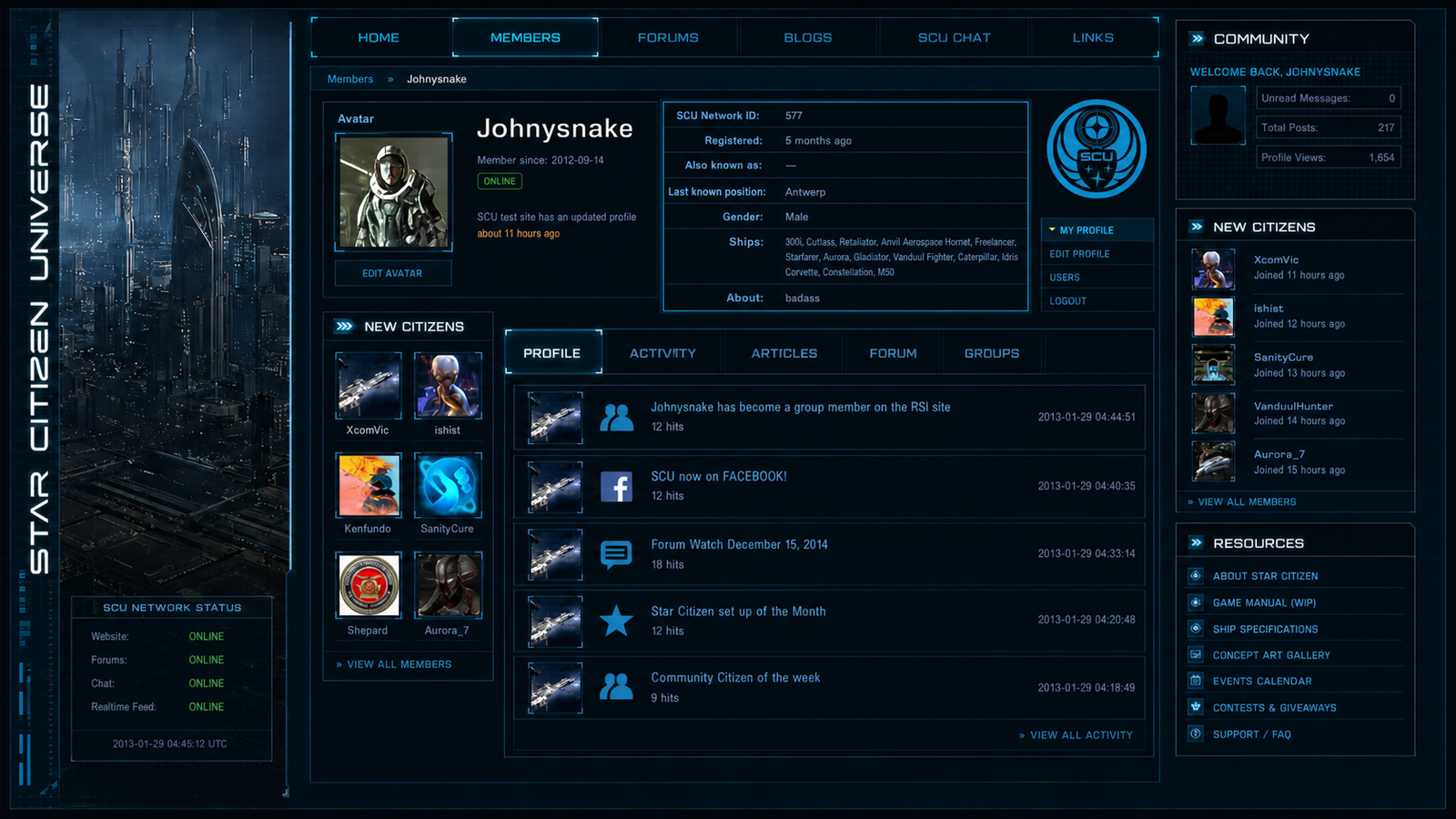
Task: Select the MEMBERS navigation tab
Action: [x=525, y=37]
